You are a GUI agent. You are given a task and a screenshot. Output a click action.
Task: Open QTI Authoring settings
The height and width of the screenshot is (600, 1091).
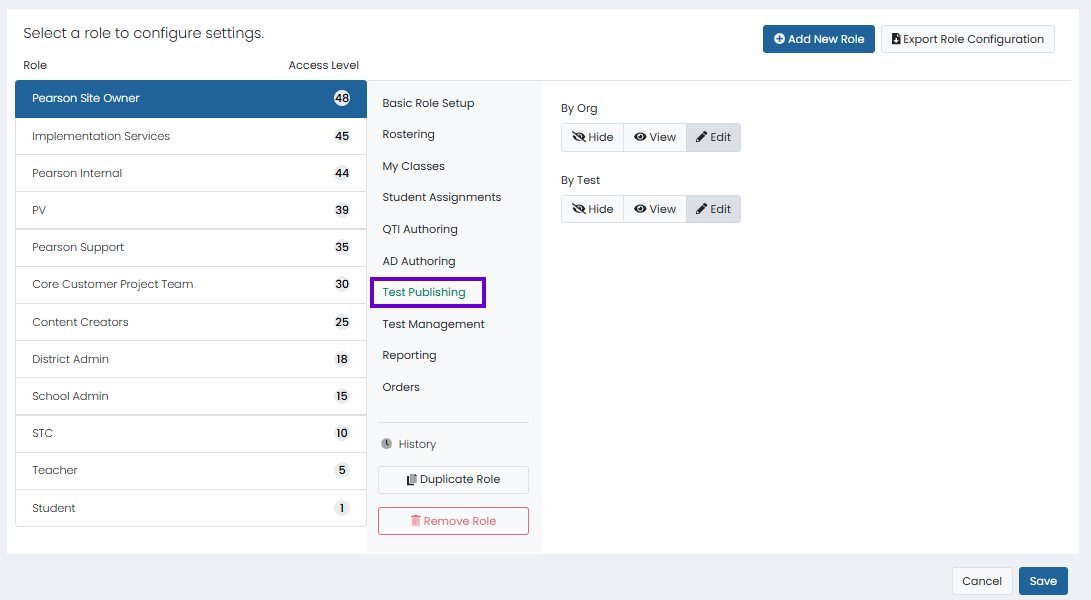pos(420,229)
